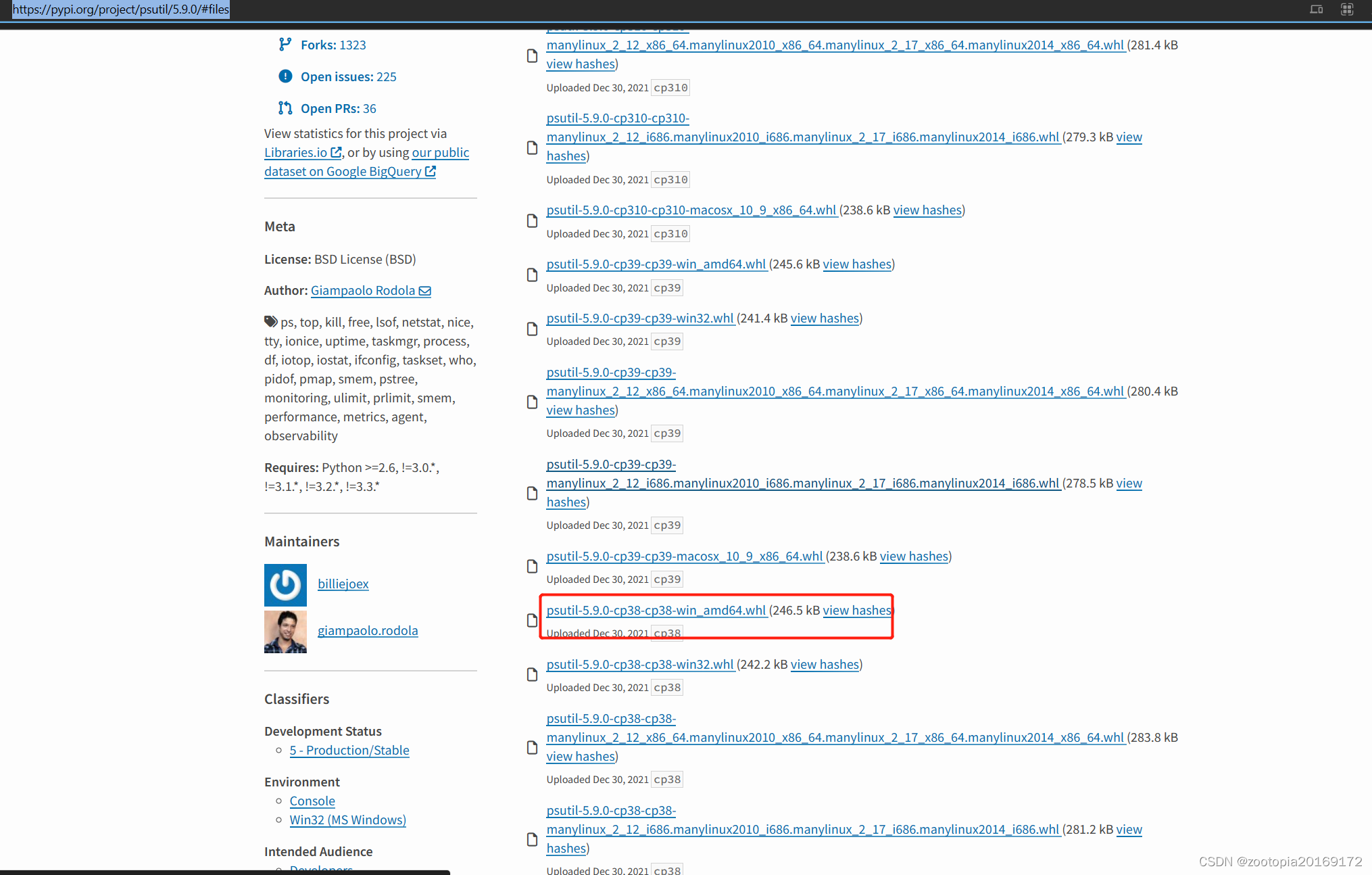Image resolution: width=1372 pixels, height=875 pixels.
Task: Click giampaolo.rodola profile photo
Action: click(285, 632)
